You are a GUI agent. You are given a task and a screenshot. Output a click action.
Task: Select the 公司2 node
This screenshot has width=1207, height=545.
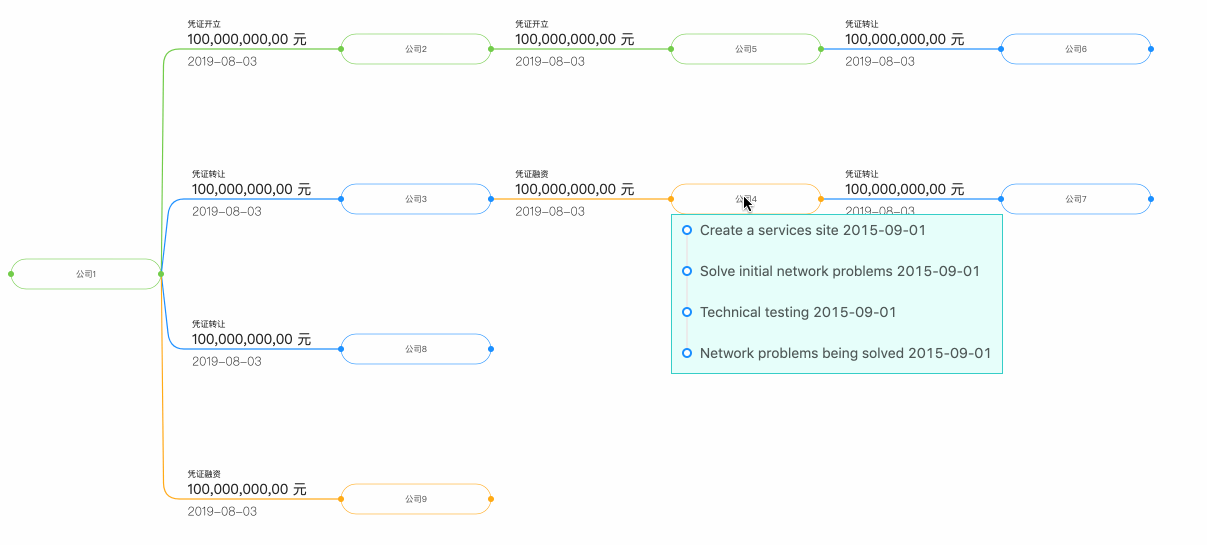pyautogui.click(x=416, y=49)
